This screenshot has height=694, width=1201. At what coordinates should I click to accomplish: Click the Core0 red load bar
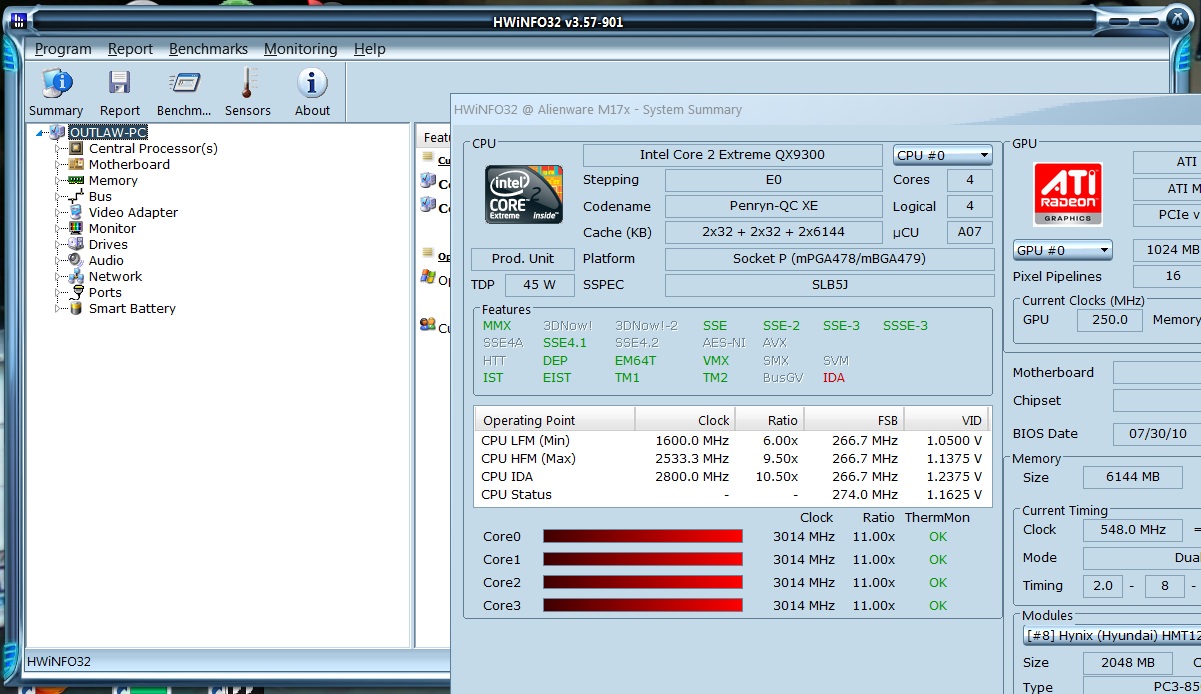642,537
